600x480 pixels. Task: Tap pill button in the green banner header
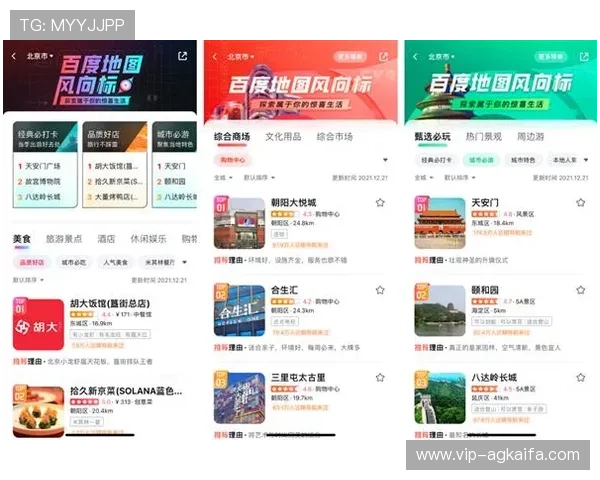(x=551, y=57)
